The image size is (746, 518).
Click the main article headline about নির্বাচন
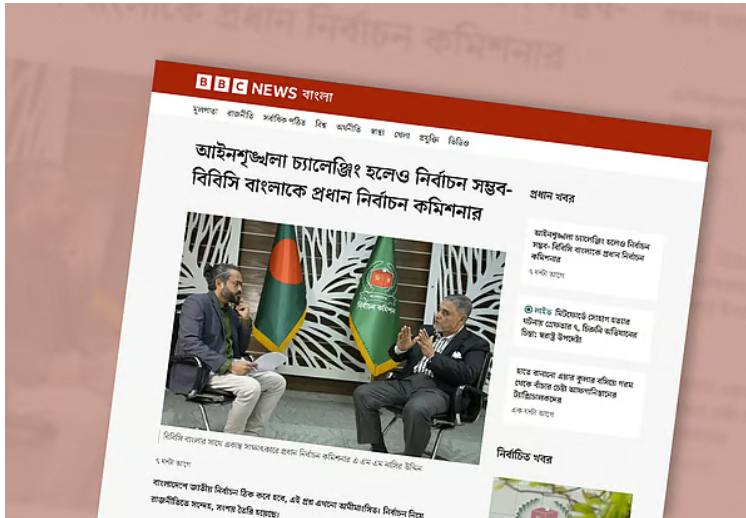pyautogui.click(x=351, y=183)
